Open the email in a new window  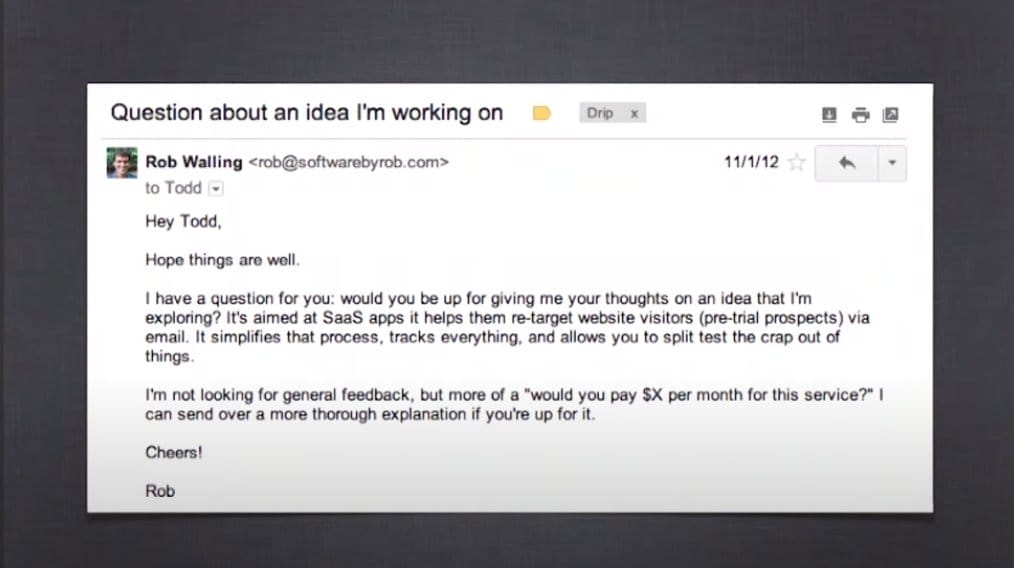[x=891, y=115]
